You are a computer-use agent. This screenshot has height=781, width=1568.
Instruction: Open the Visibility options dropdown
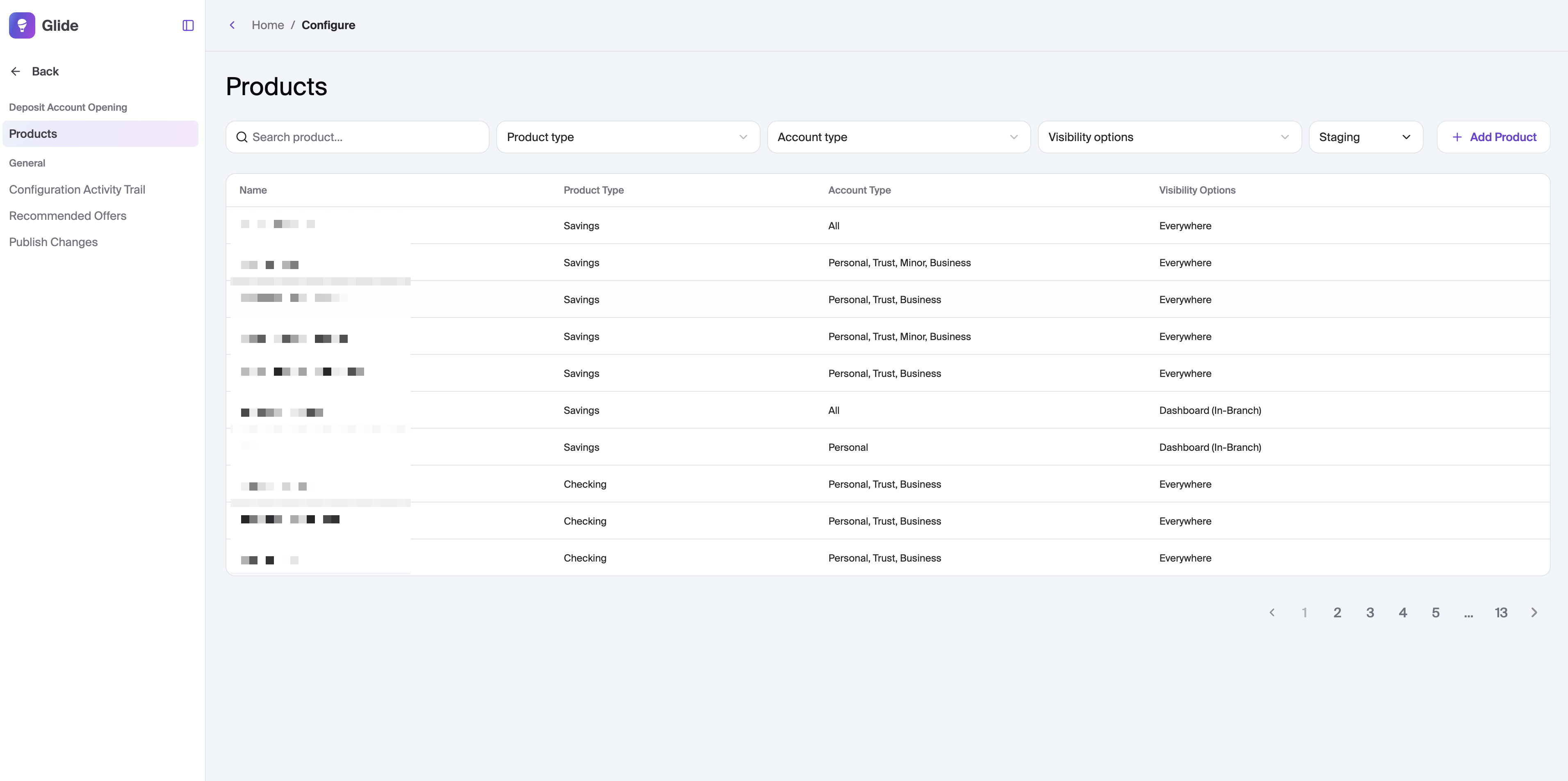point(1169,137)
